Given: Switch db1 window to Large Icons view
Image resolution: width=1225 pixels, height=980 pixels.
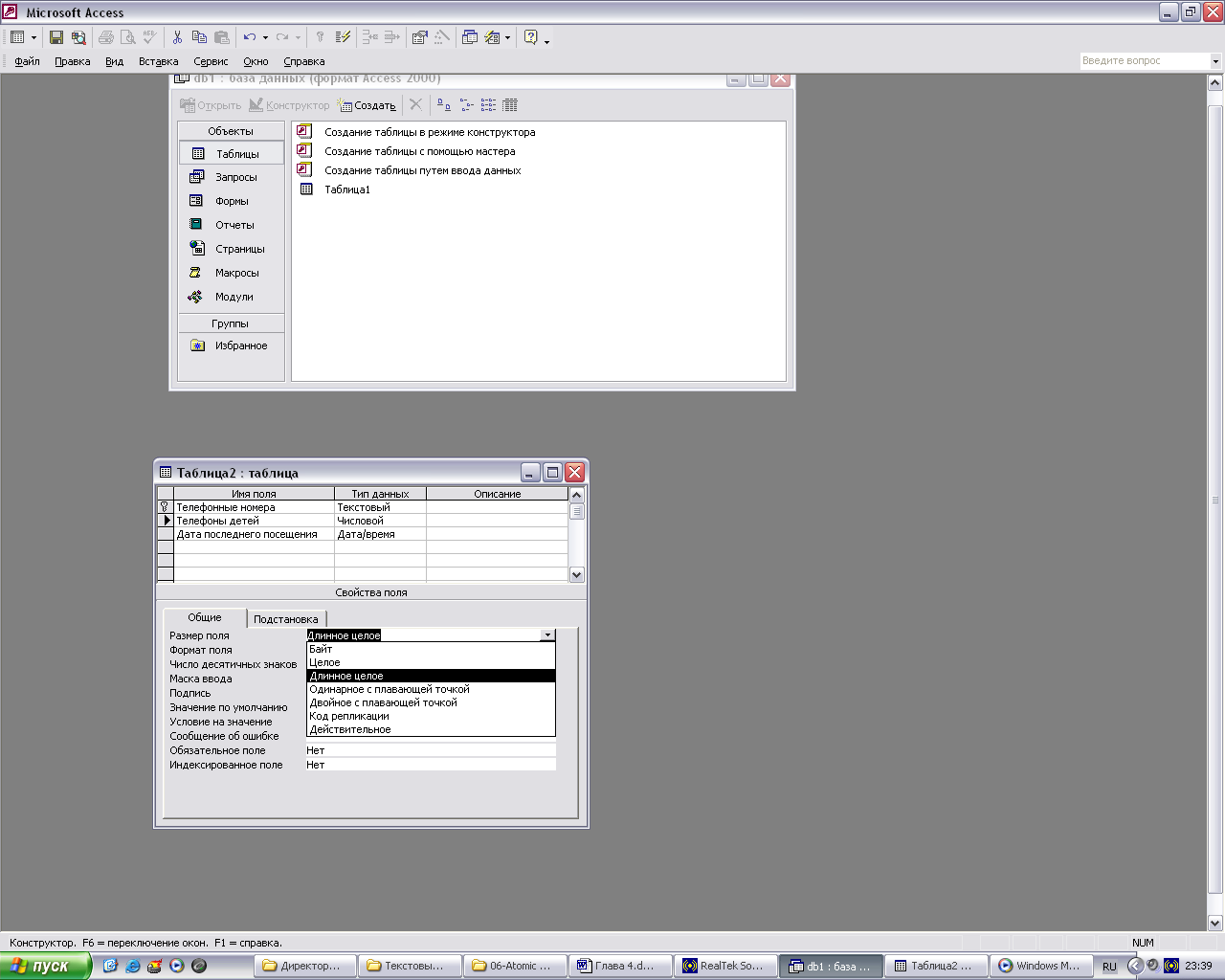Looking at the screenshot, I should coord(444,105).
